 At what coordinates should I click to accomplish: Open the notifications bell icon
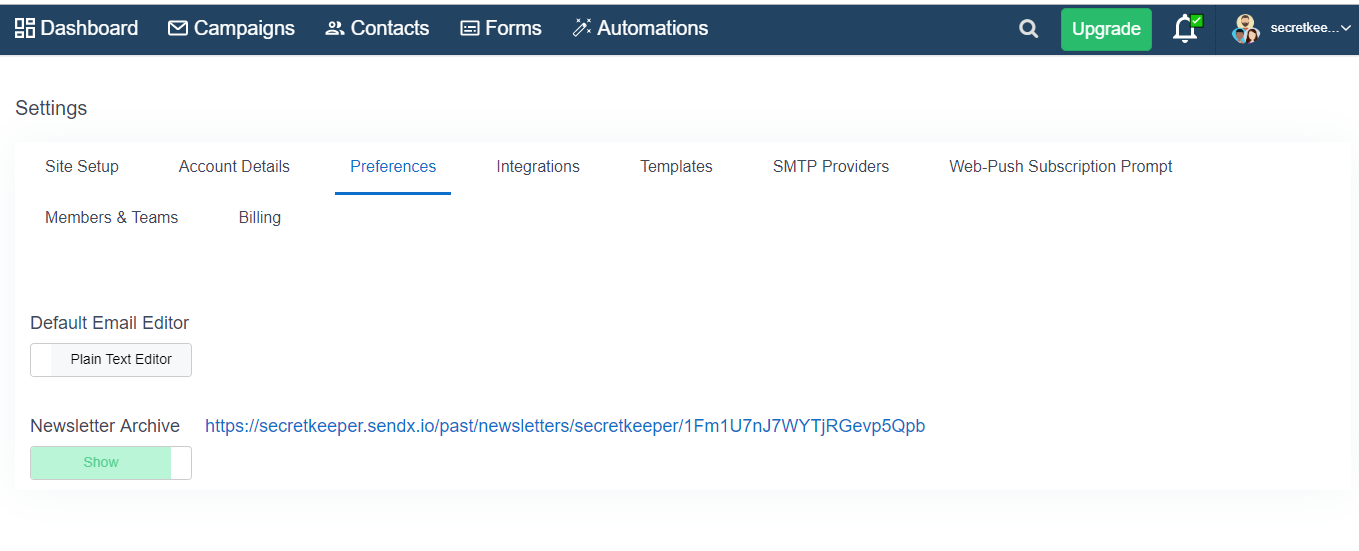[x=1186, y=28]
